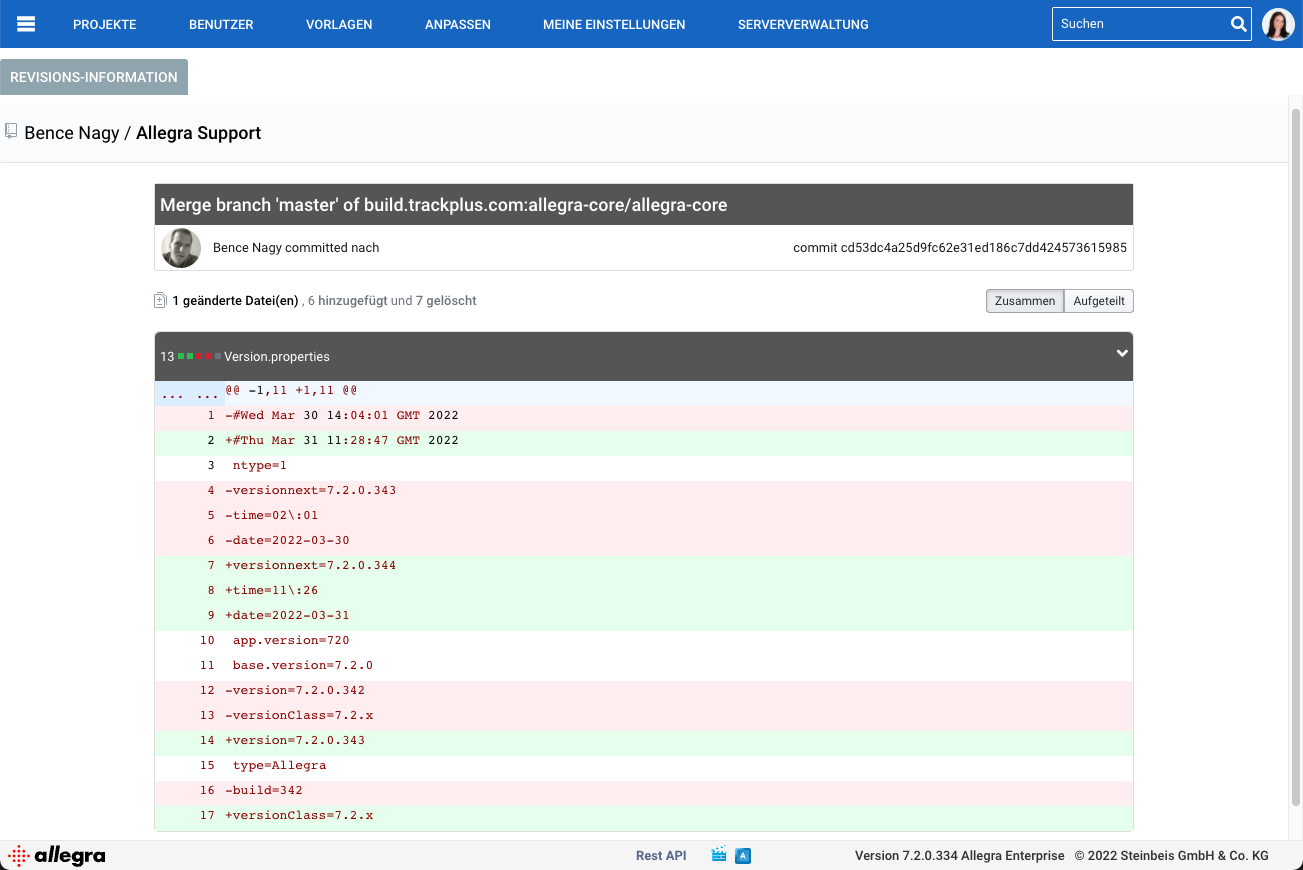The image size is (1303, 870).
Task: Open the Allegra Support repository link
Action: pos(199,133)
